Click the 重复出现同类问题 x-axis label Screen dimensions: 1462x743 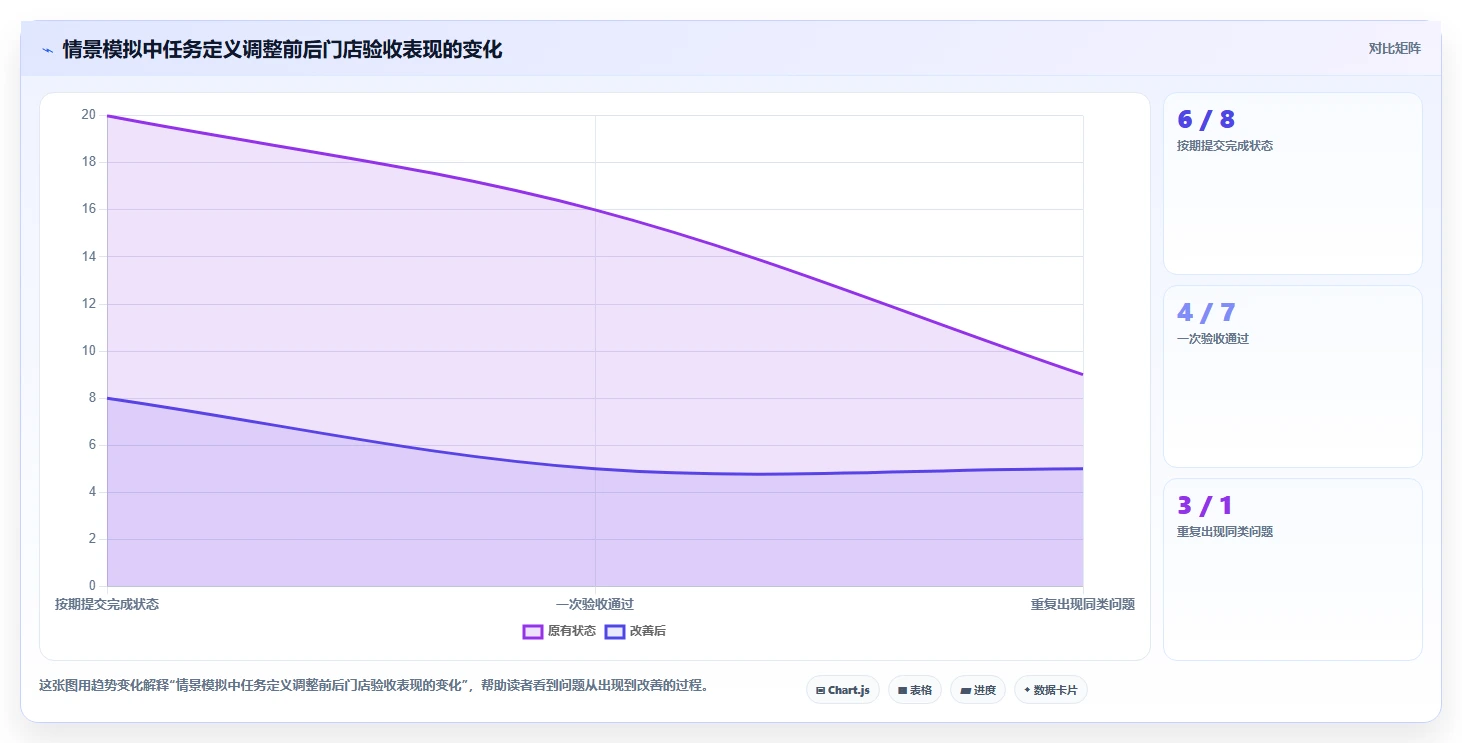pos(1083,604)
